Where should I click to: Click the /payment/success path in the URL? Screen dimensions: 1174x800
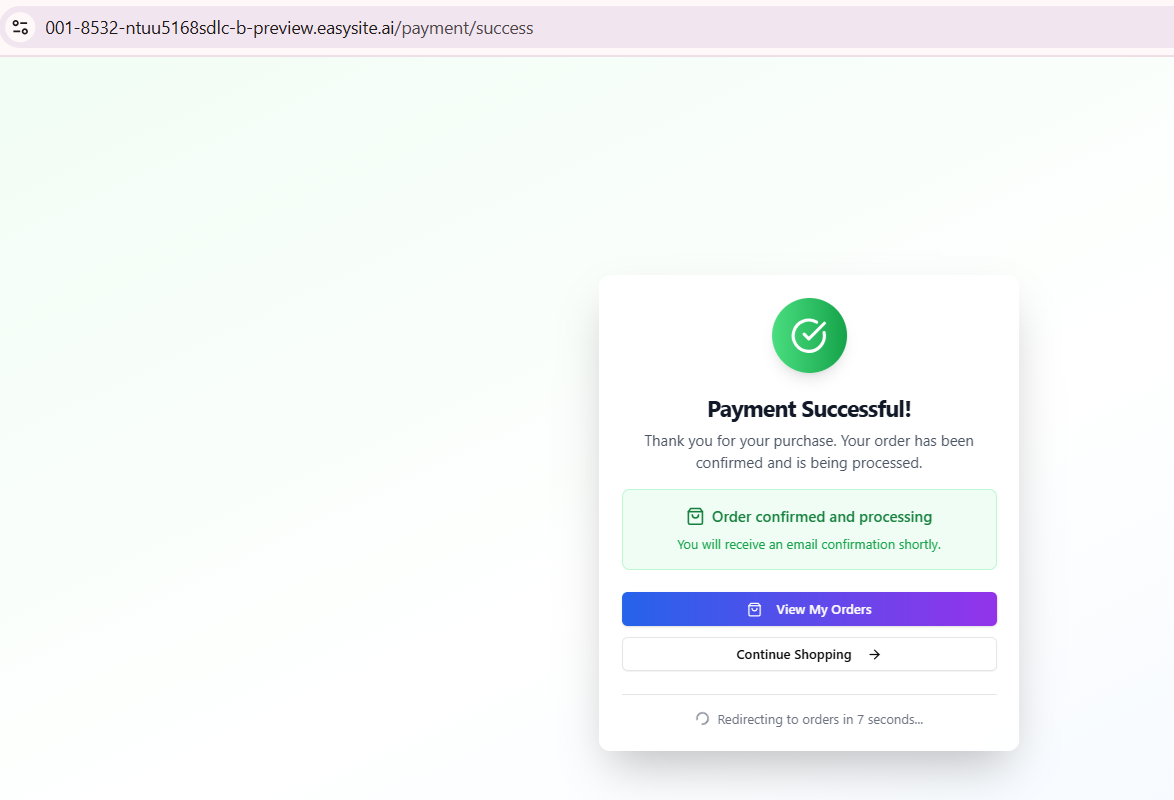[x=465, y=28]
